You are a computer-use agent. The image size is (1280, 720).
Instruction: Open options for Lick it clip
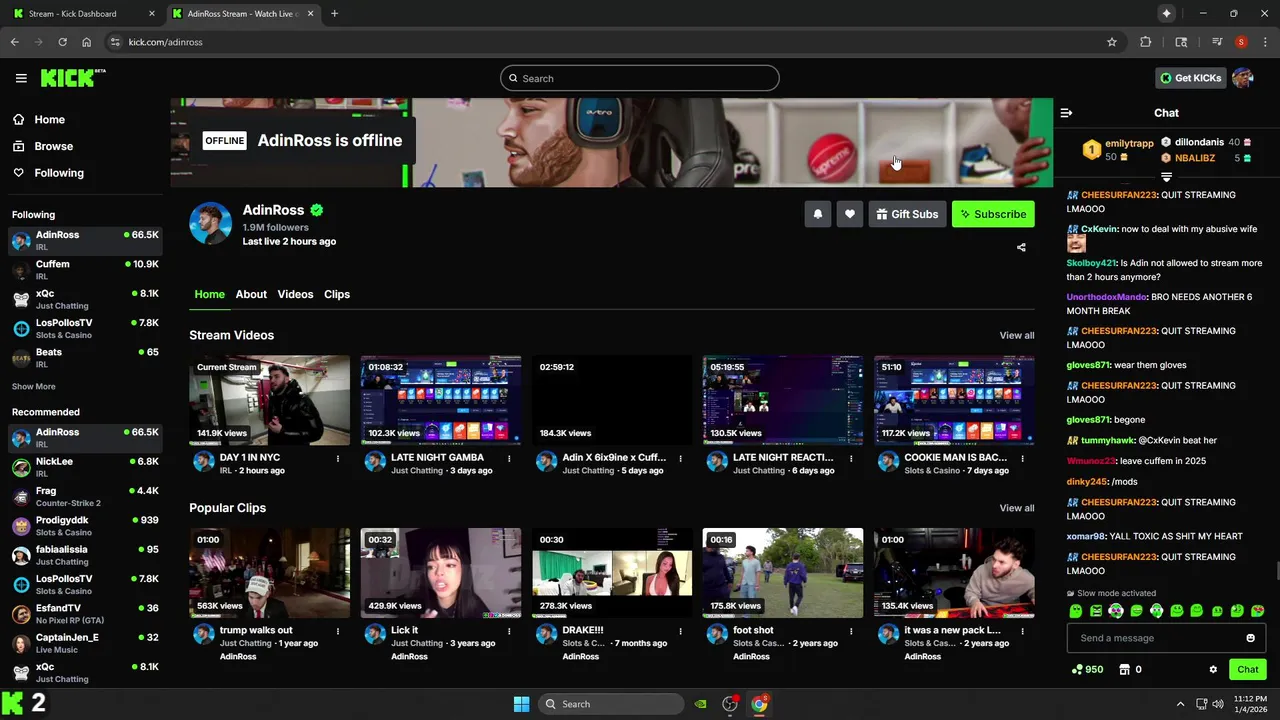point(509,632)
